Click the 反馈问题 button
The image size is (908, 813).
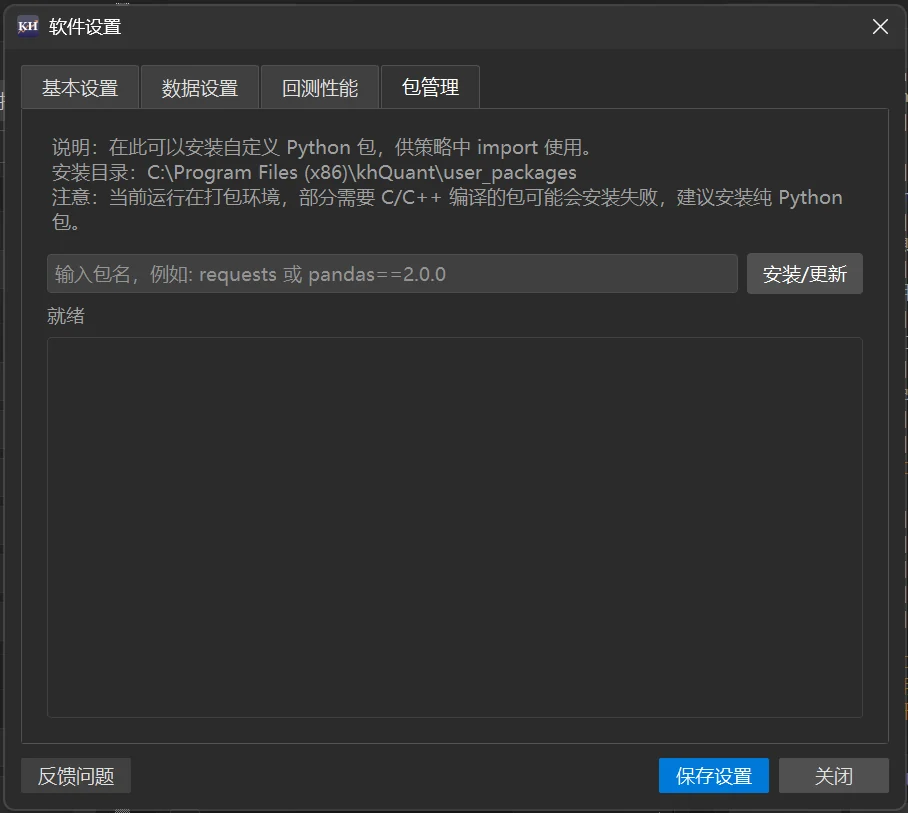click(x=76, y=776)
